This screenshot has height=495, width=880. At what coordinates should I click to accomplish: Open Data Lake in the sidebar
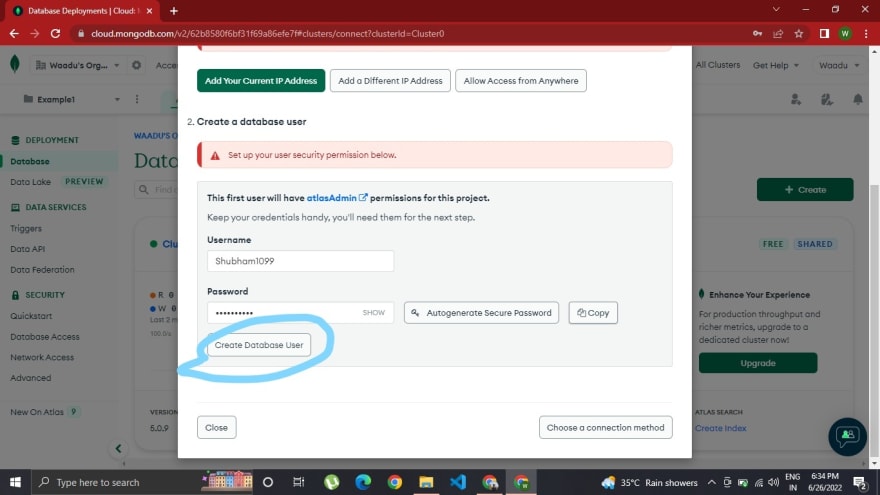pyautogui.click(x=30, y=182)
